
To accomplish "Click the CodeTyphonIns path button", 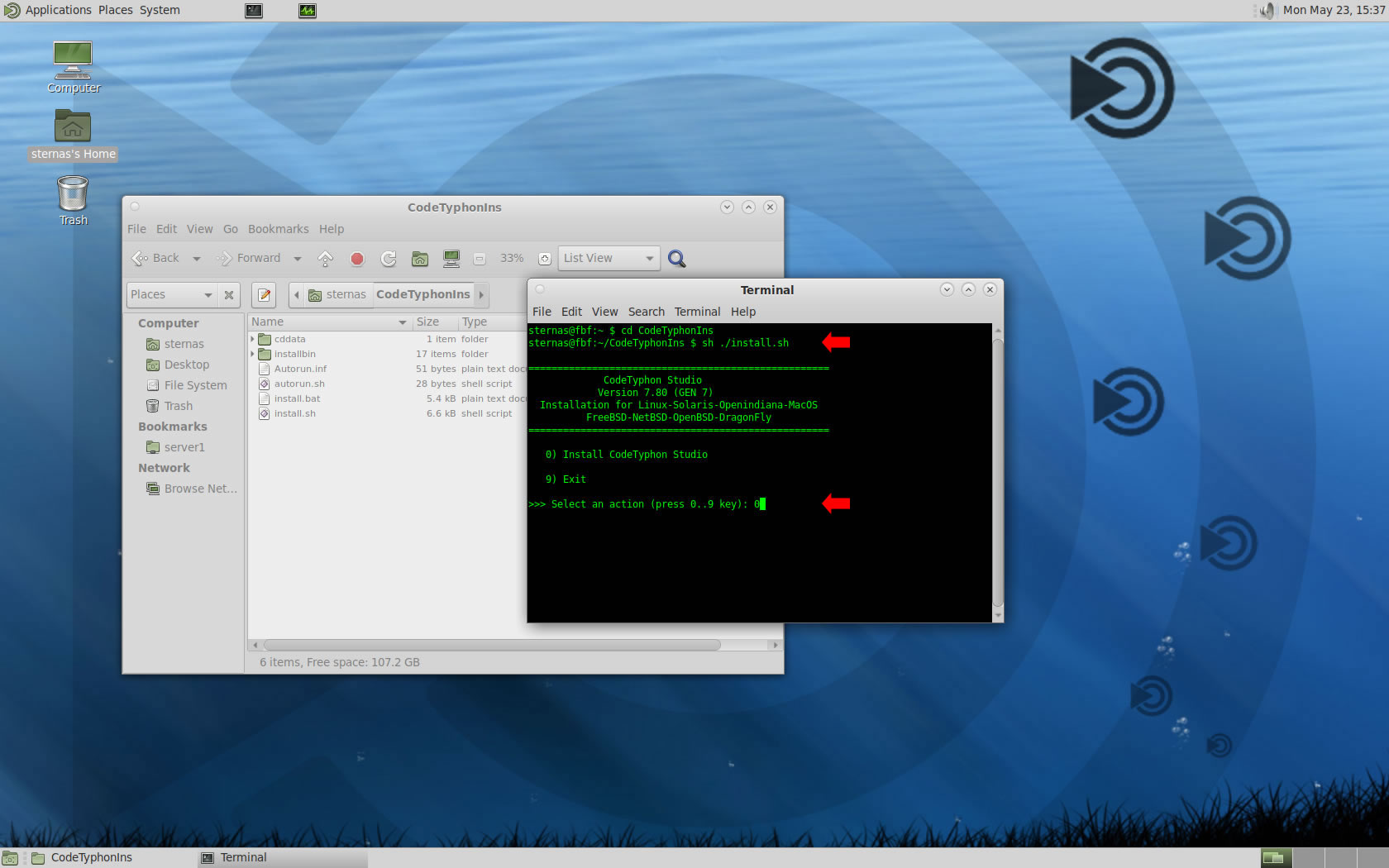I will coord(422,294).
